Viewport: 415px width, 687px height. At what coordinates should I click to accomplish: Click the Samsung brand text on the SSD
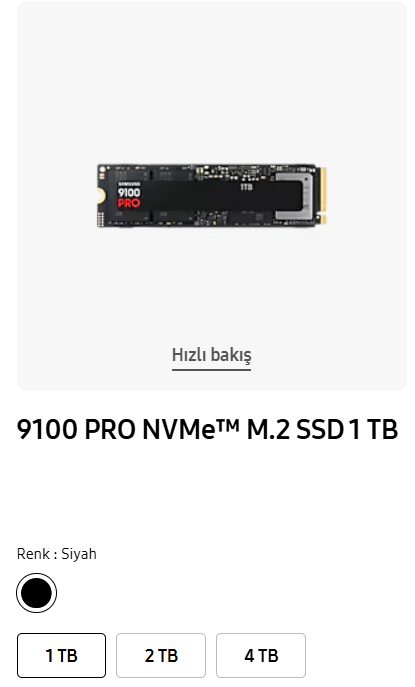129,184
